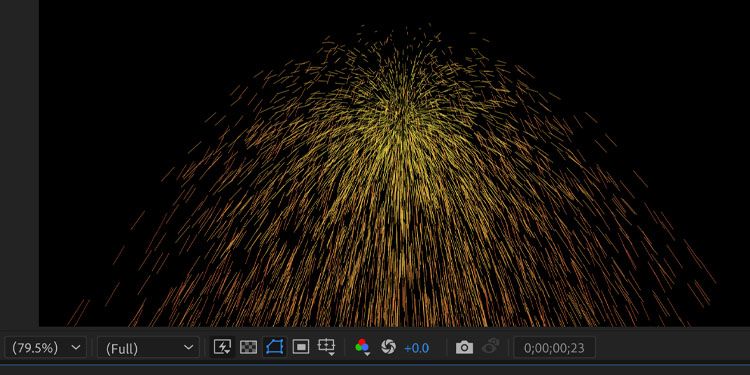Open the Fast Previews options
Viewport: 750px width, 375px height.
coord(222,347)
